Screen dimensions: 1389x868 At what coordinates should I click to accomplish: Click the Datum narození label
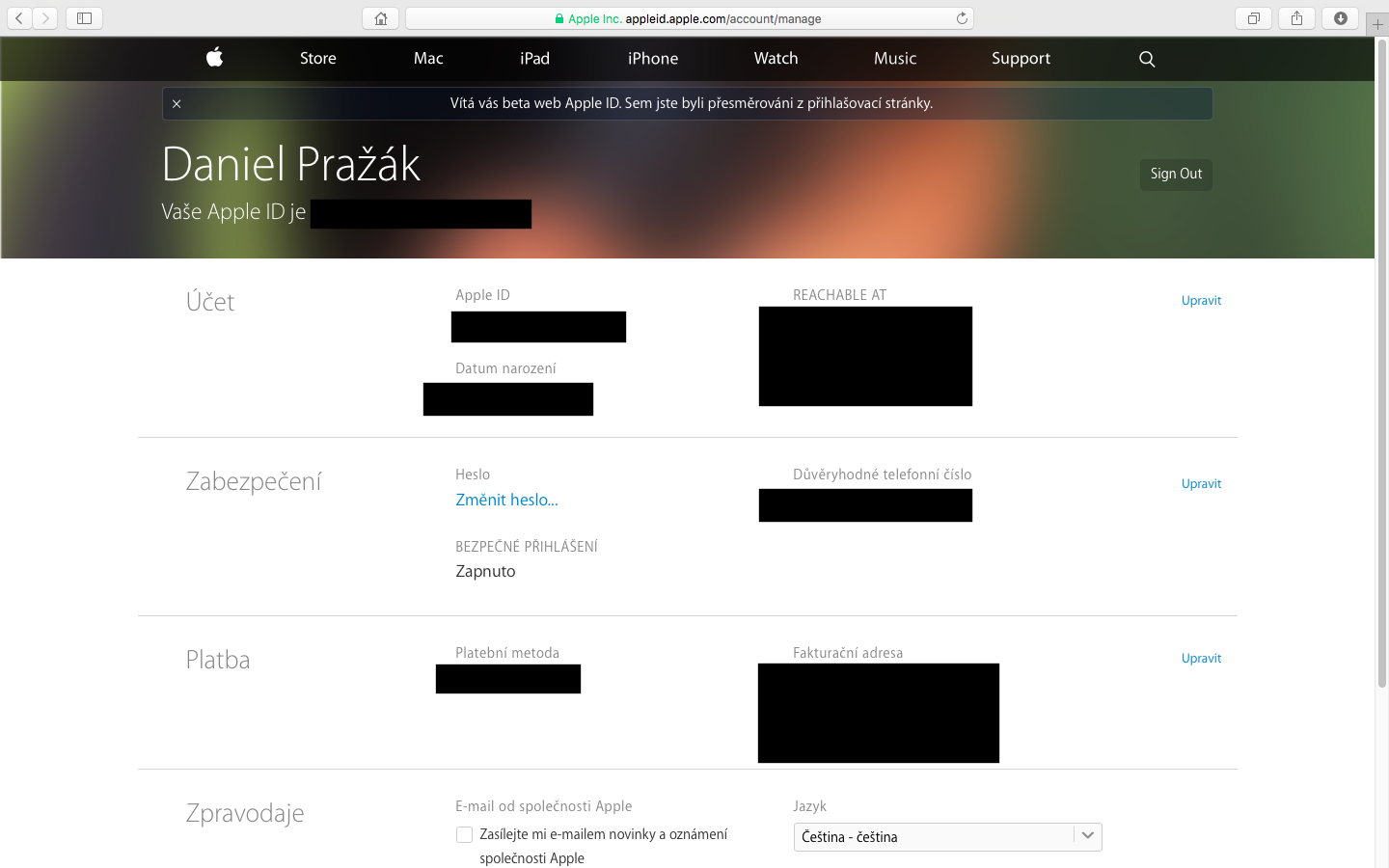tap(505, 368)
